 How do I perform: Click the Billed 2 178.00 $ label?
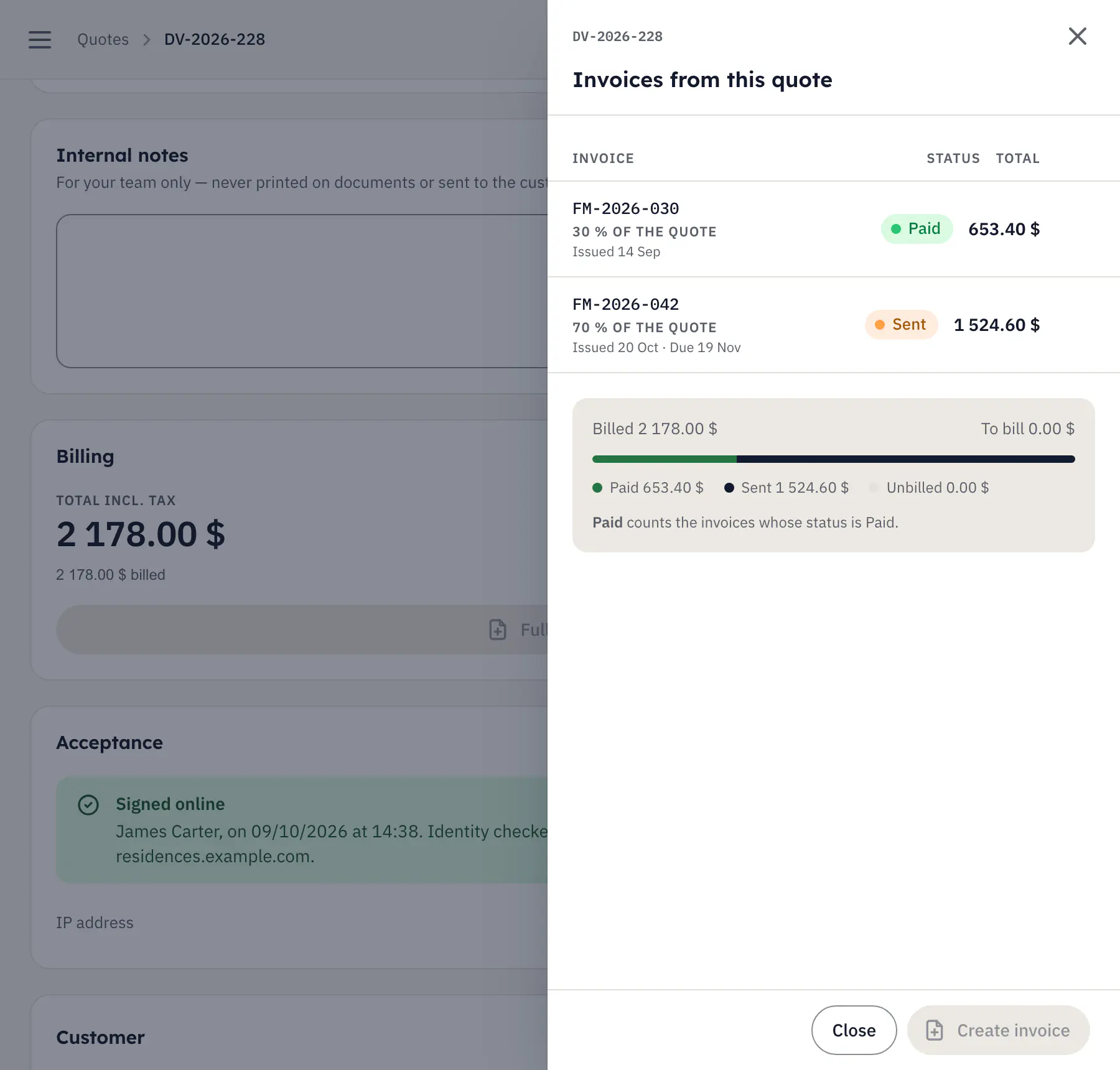(655, 429)
